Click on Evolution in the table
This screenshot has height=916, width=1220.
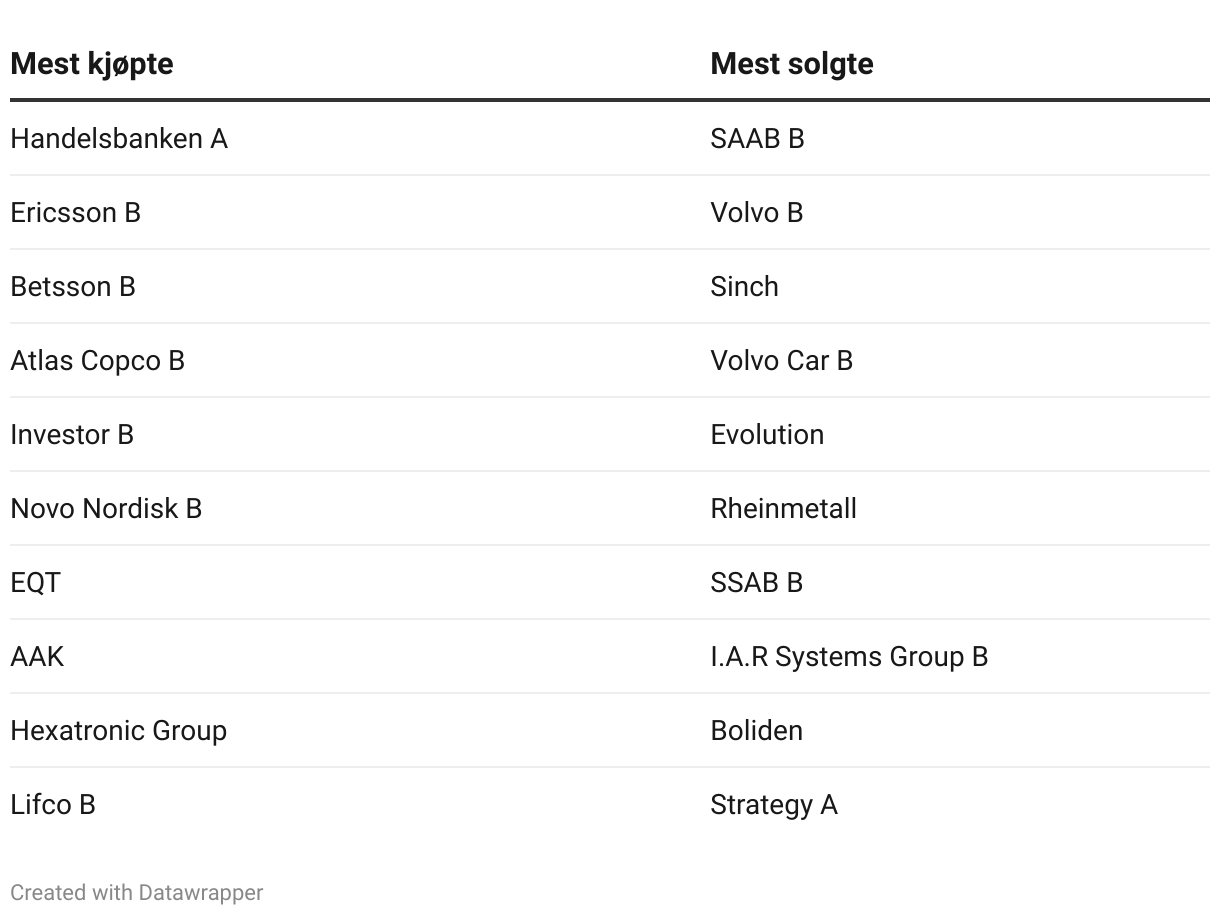(767, 435)
